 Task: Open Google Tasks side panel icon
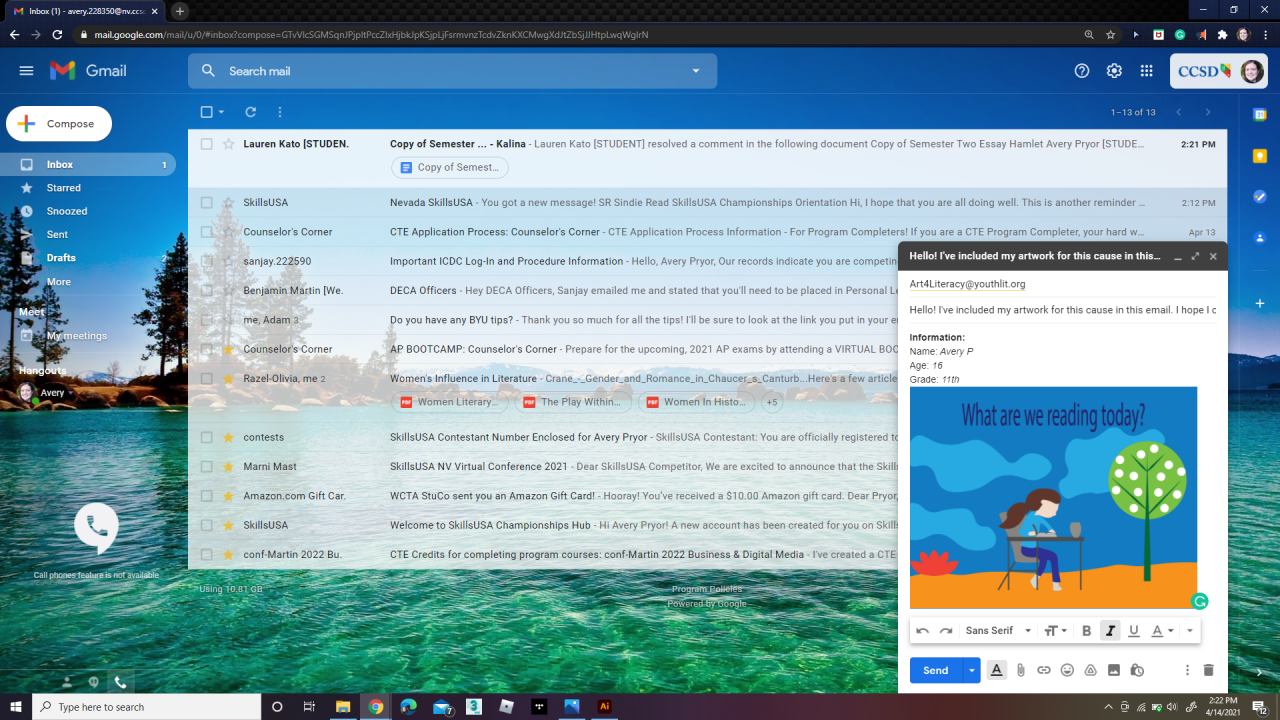click(1260, 197)
